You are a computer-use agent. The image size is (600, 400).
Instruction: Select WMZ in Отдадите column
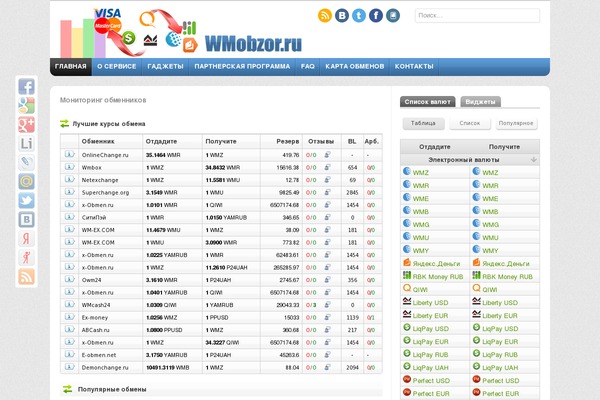(421, 173)
